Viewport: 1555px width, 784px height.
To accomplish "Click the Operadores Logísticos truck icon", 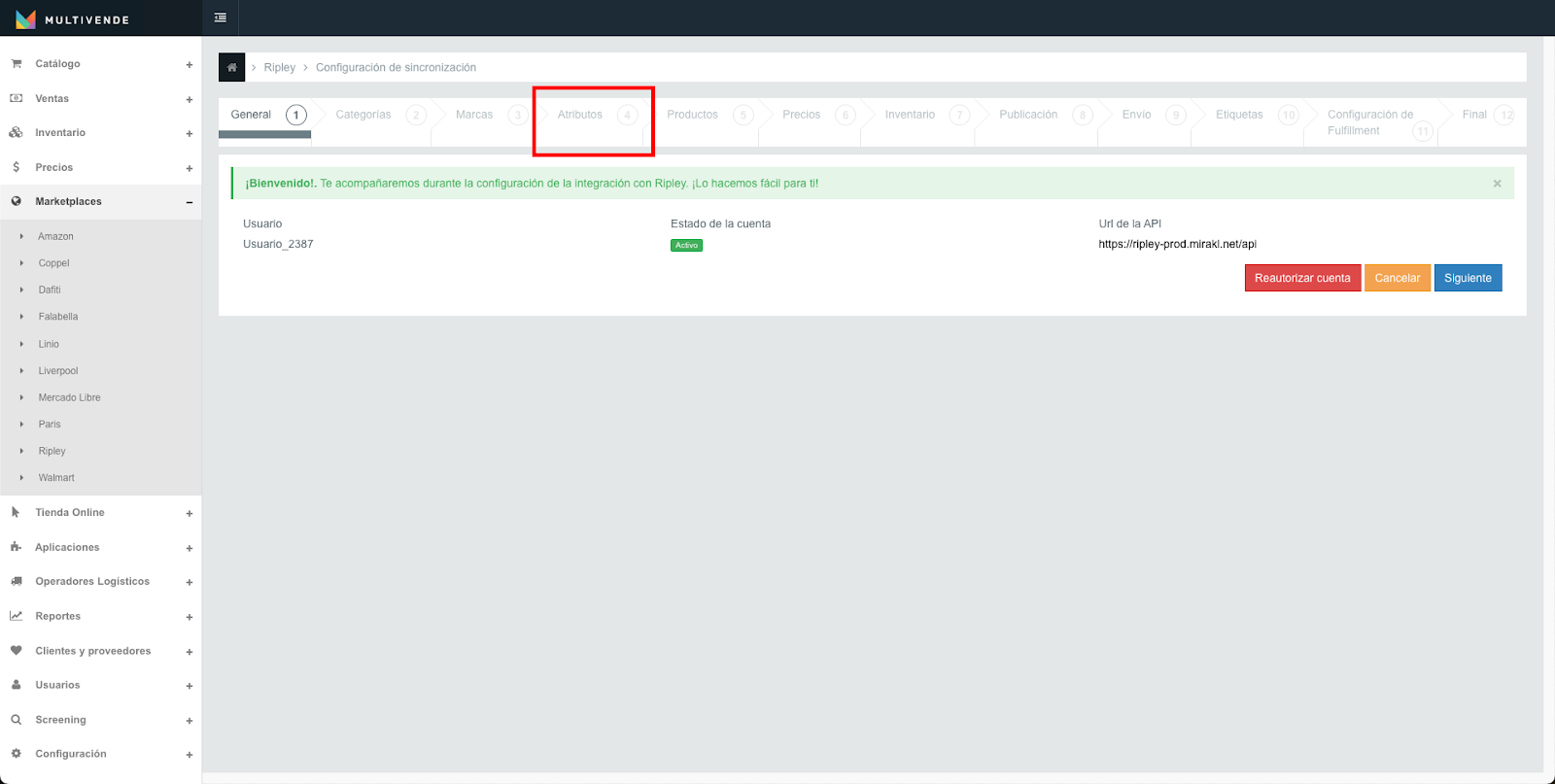I will tap(16, 581).
